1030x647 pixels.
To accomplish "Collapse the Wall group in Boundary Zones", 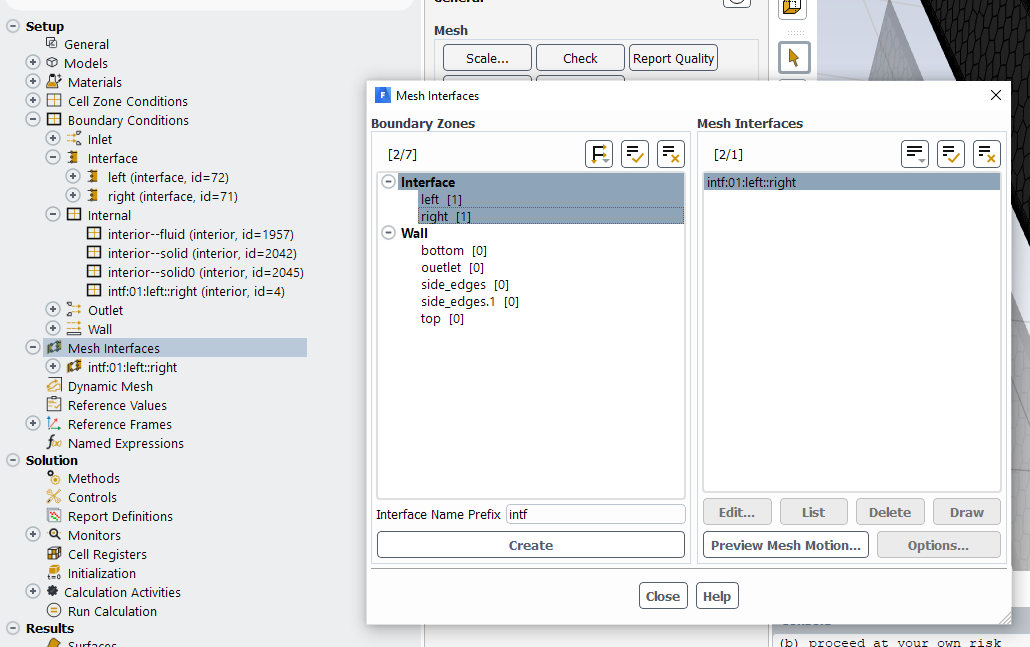I will click(389, 233).
